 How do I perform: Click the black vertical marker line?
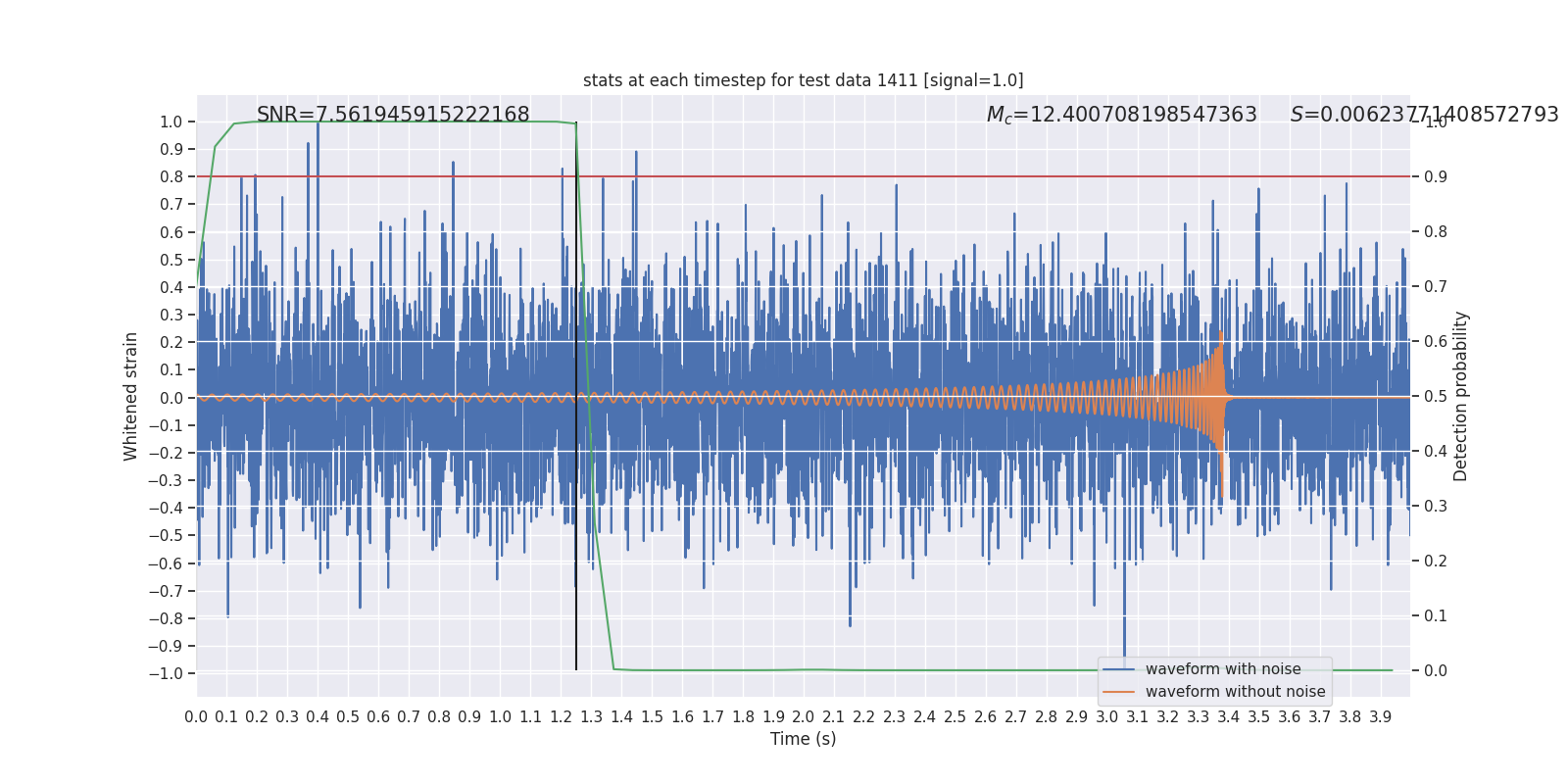[576, 396]
